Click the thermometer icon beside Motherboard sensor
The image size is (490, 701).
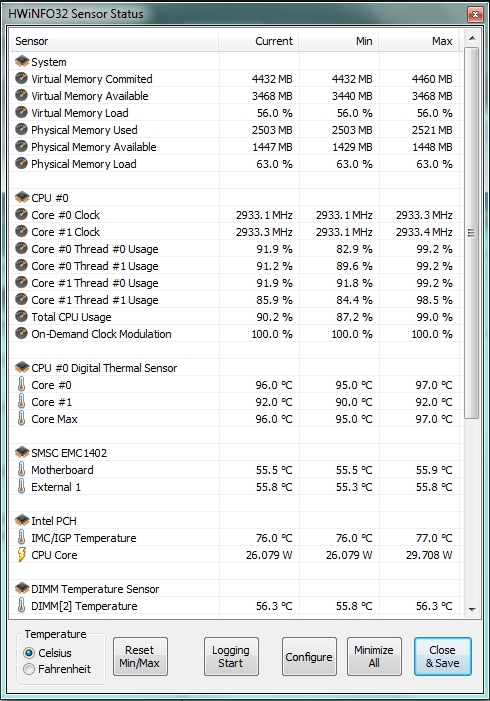21,469
